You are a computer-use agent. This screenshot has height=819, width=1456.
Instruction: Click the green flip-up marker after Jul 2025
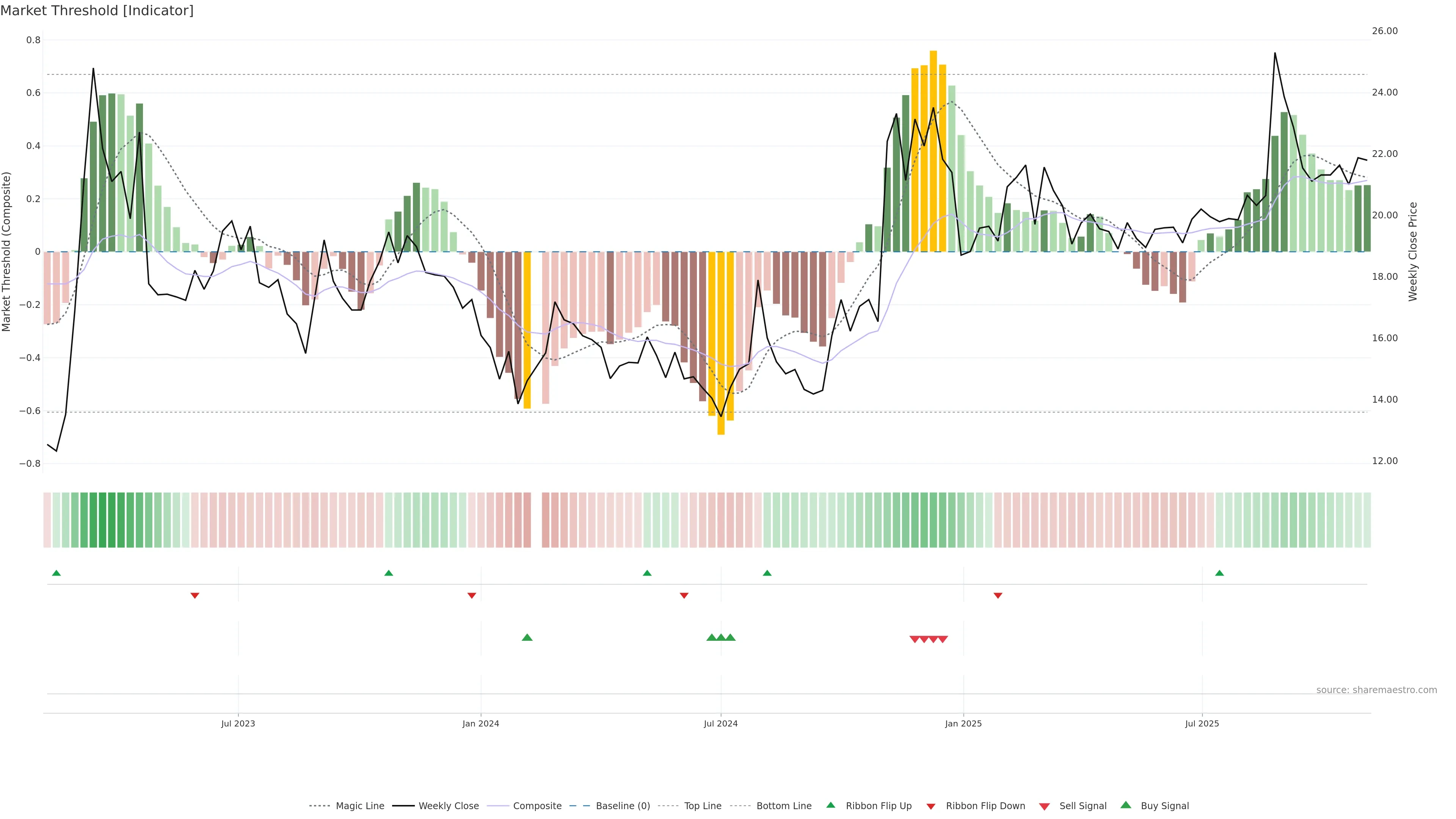[1219, 573]
